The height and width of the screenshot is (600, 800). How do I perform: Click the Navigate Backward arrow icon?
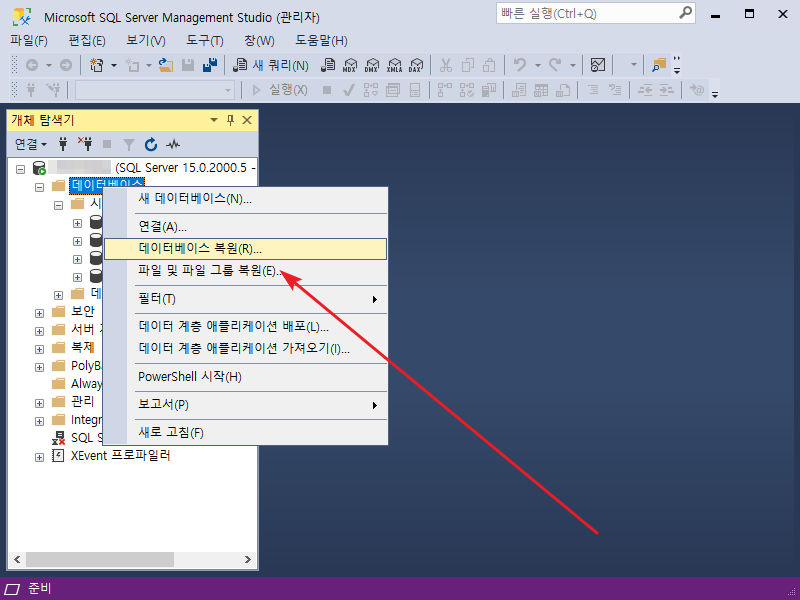(x=32, y=65)
